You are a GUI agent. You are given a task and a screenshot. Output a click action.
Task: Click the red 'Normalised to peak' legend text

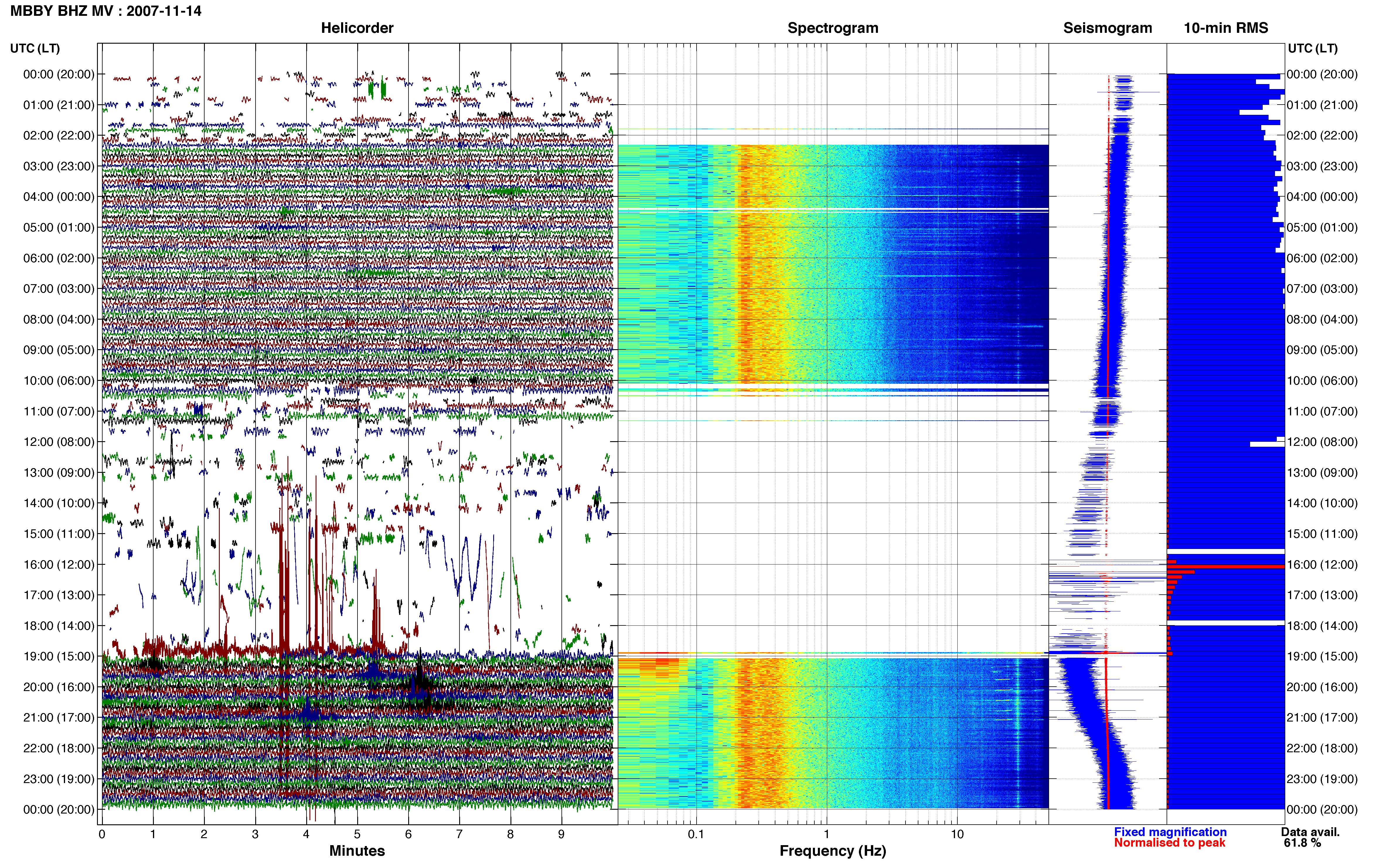point(1169,843)
